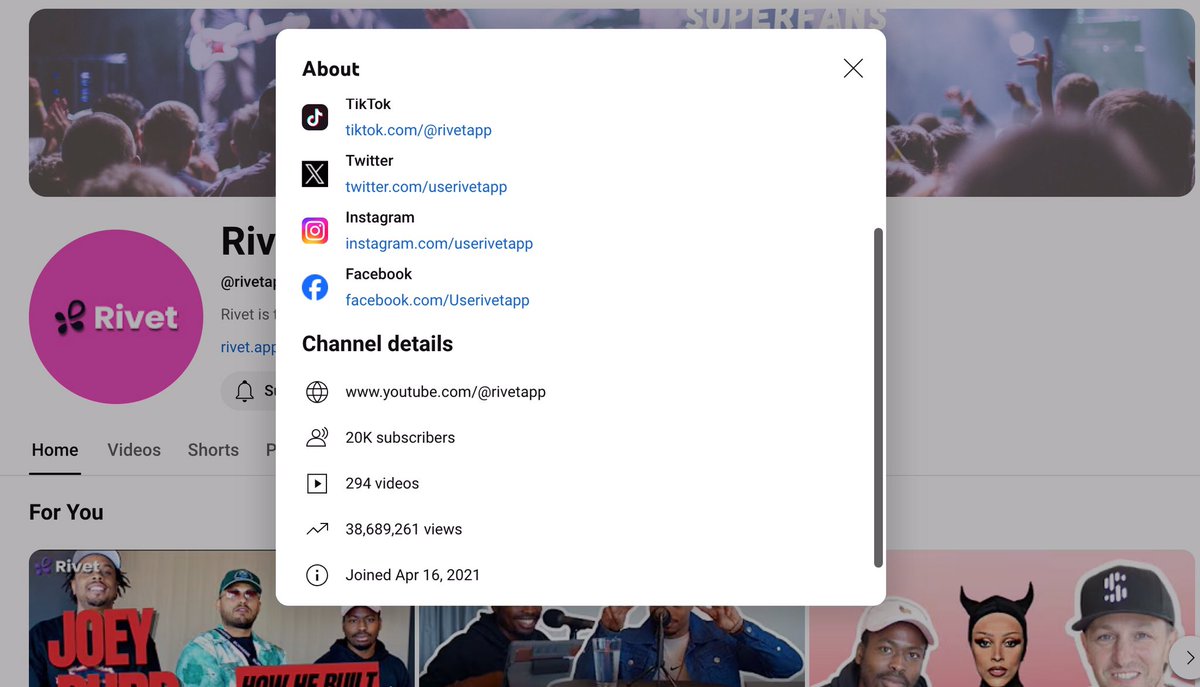
Task: Click the Facebook label text
Action: coord(379,274)
